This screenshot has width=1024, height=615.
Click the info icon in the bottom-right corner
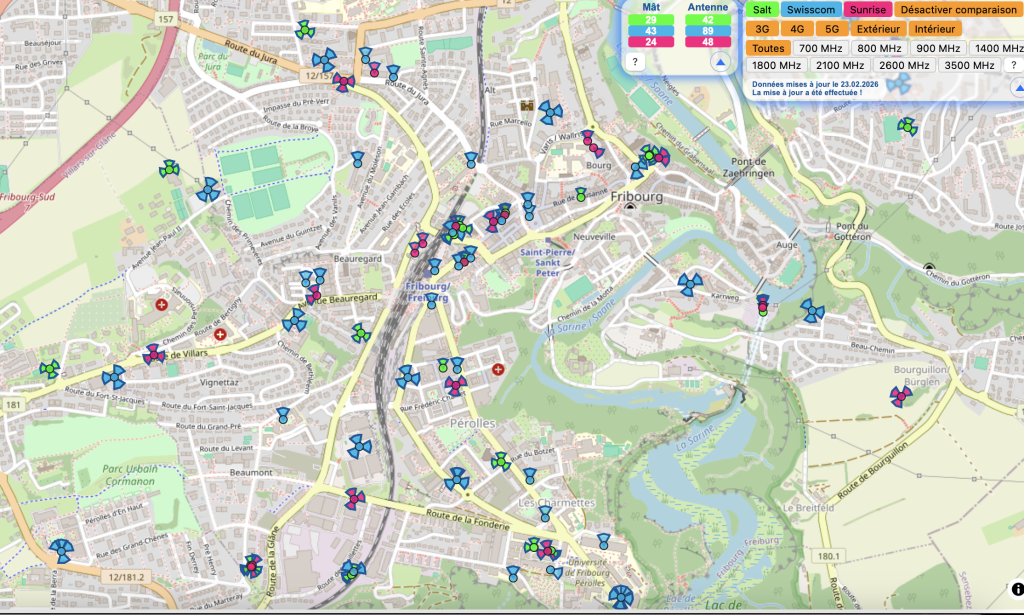tap(1017, 589)
